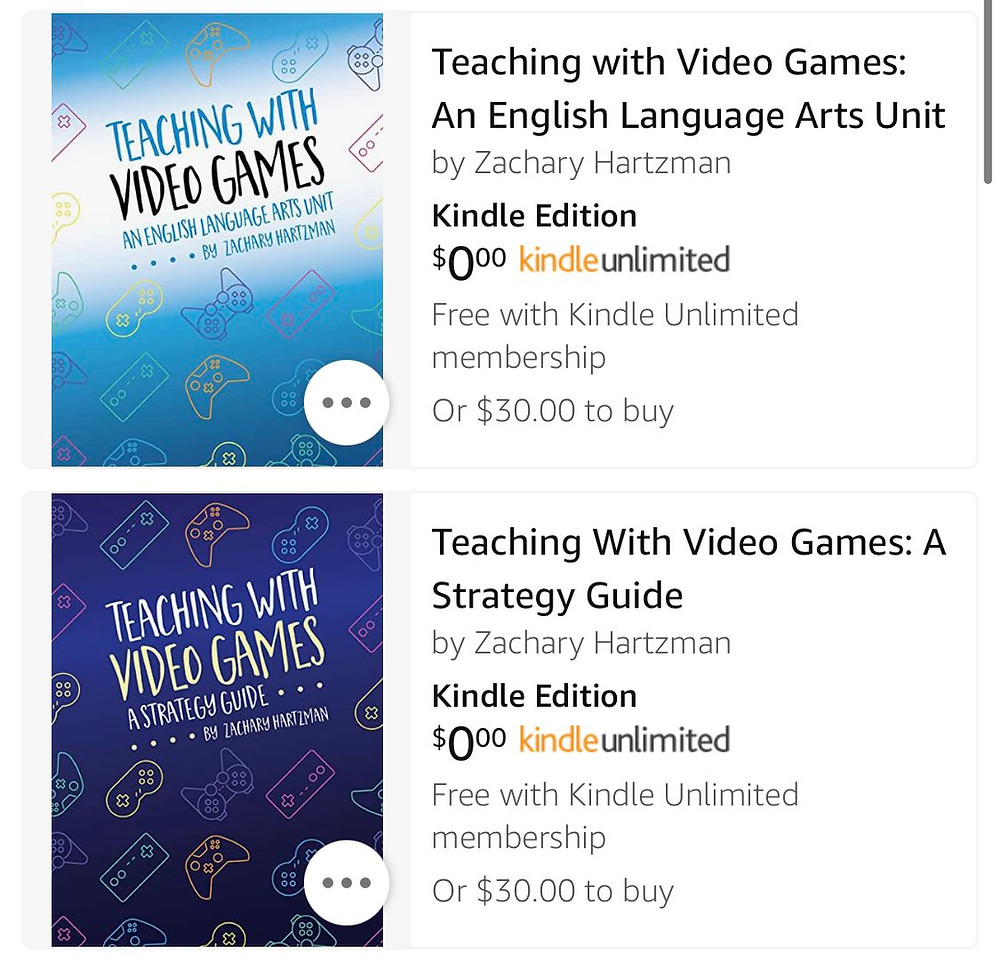Image resolution: width=1000 pixels, height=960 pixels.
Task: Click $0.00 price on English Language Arts Unit
Action: click(x=469, y=262)
